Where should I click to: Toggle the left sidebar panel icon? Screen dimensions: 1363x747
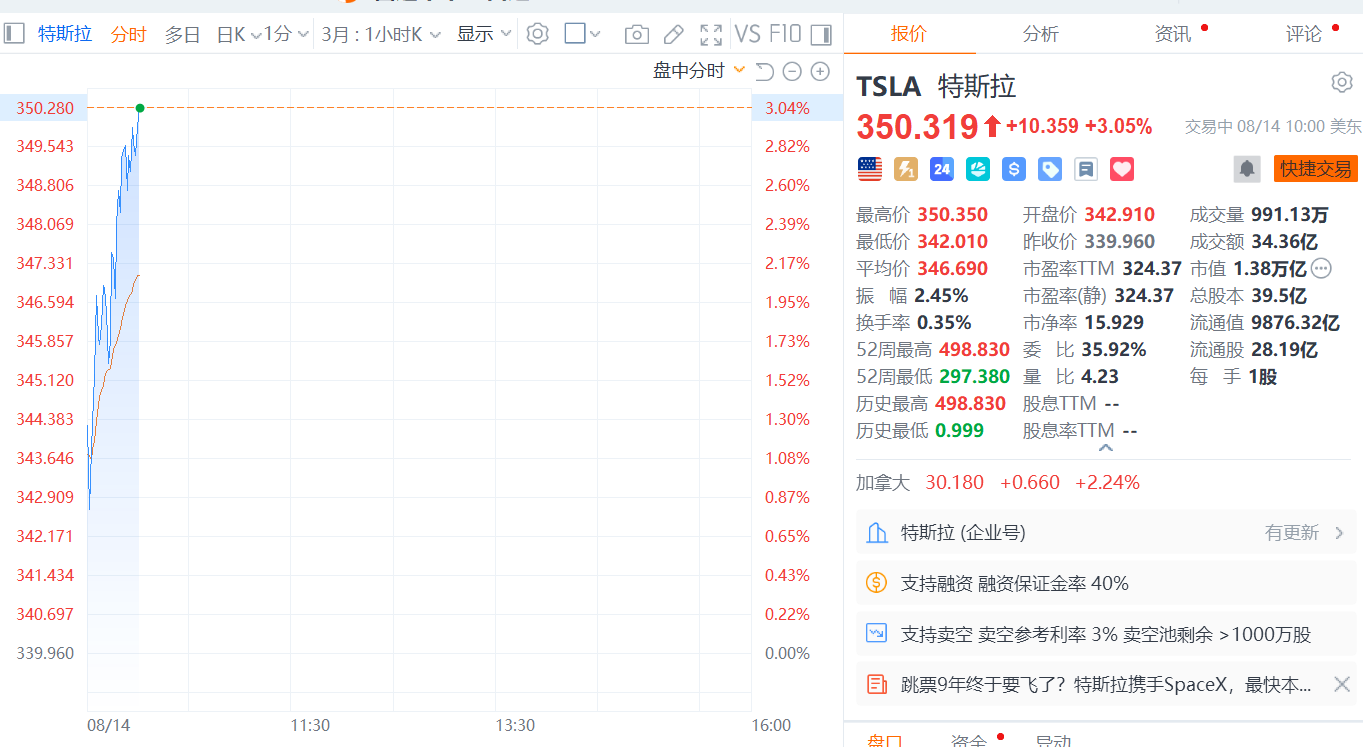14,34
